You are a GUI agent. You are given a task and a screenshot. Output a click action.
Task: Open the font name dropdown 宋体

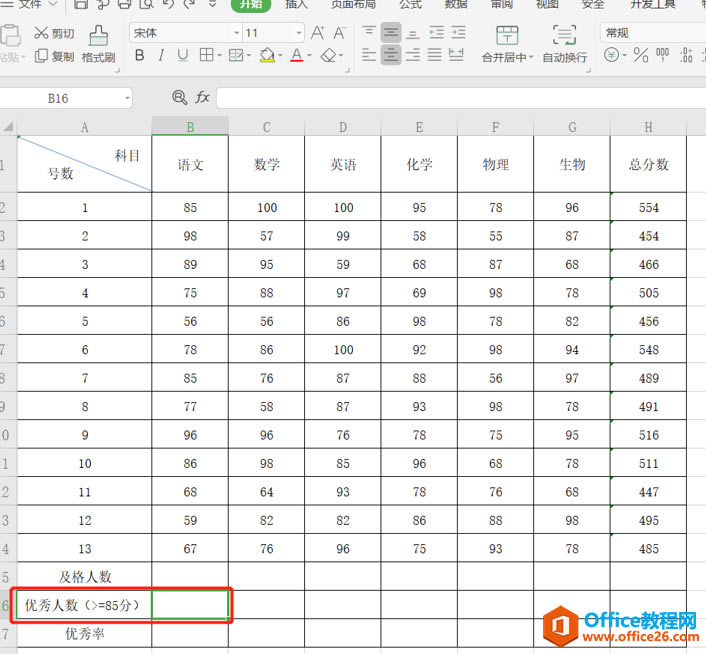pyautogui.click(x=237, y=33)
